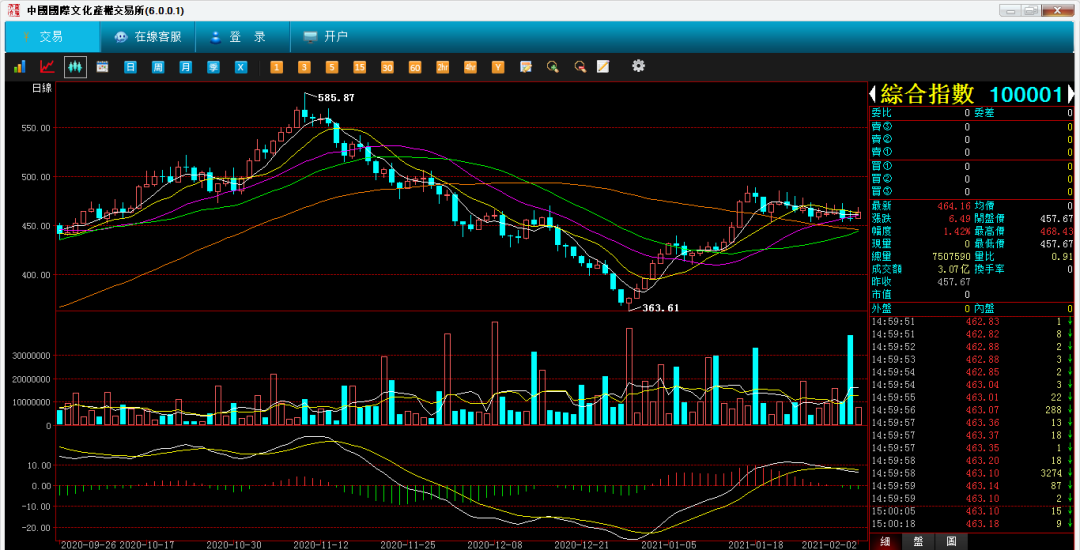Select the drawing line tool icon
1080x550 pixels.
click(x=603, y=67)
